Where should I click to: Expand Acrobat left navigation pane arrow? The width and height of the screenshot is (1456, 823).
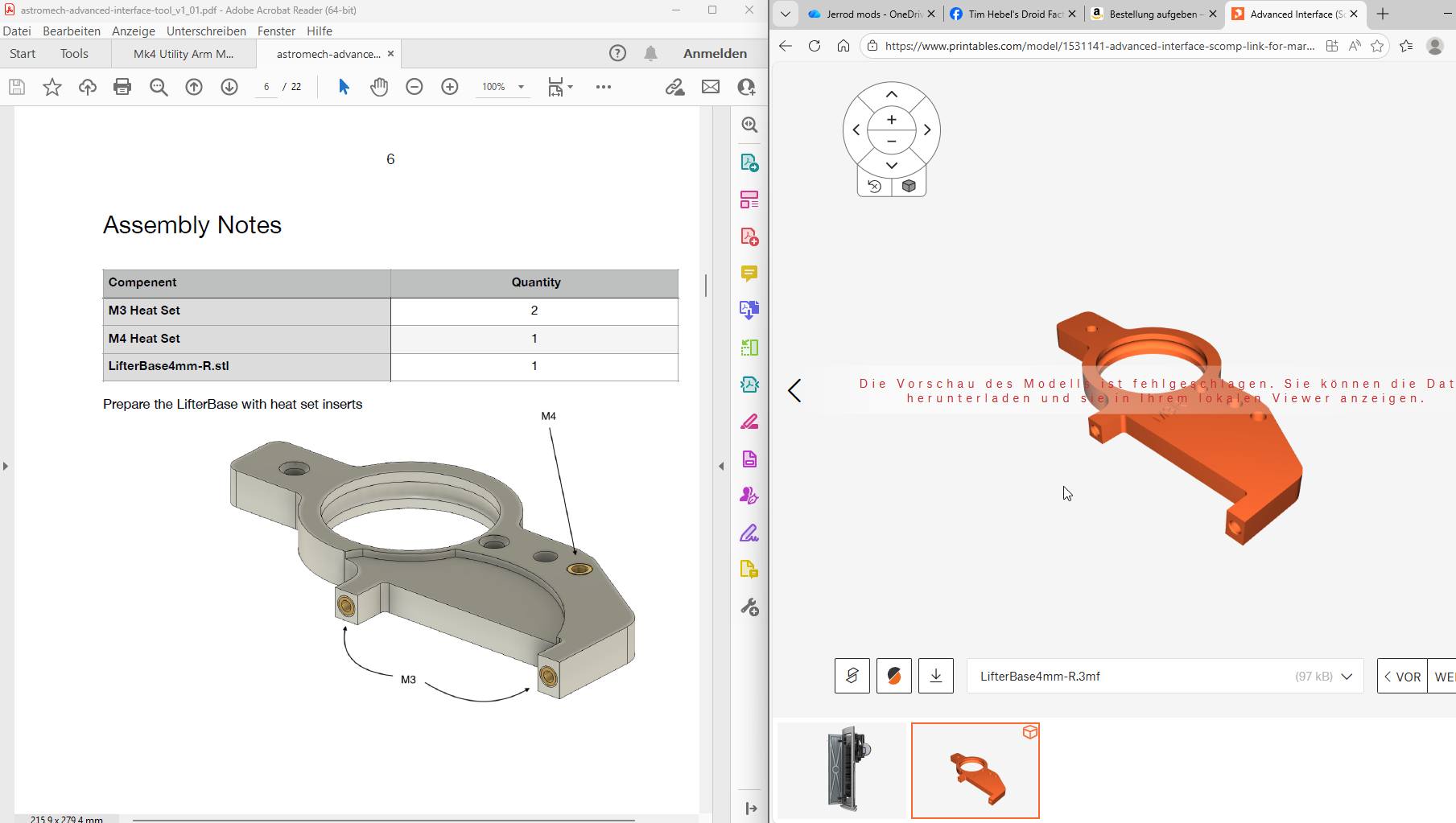pos(6,466)
